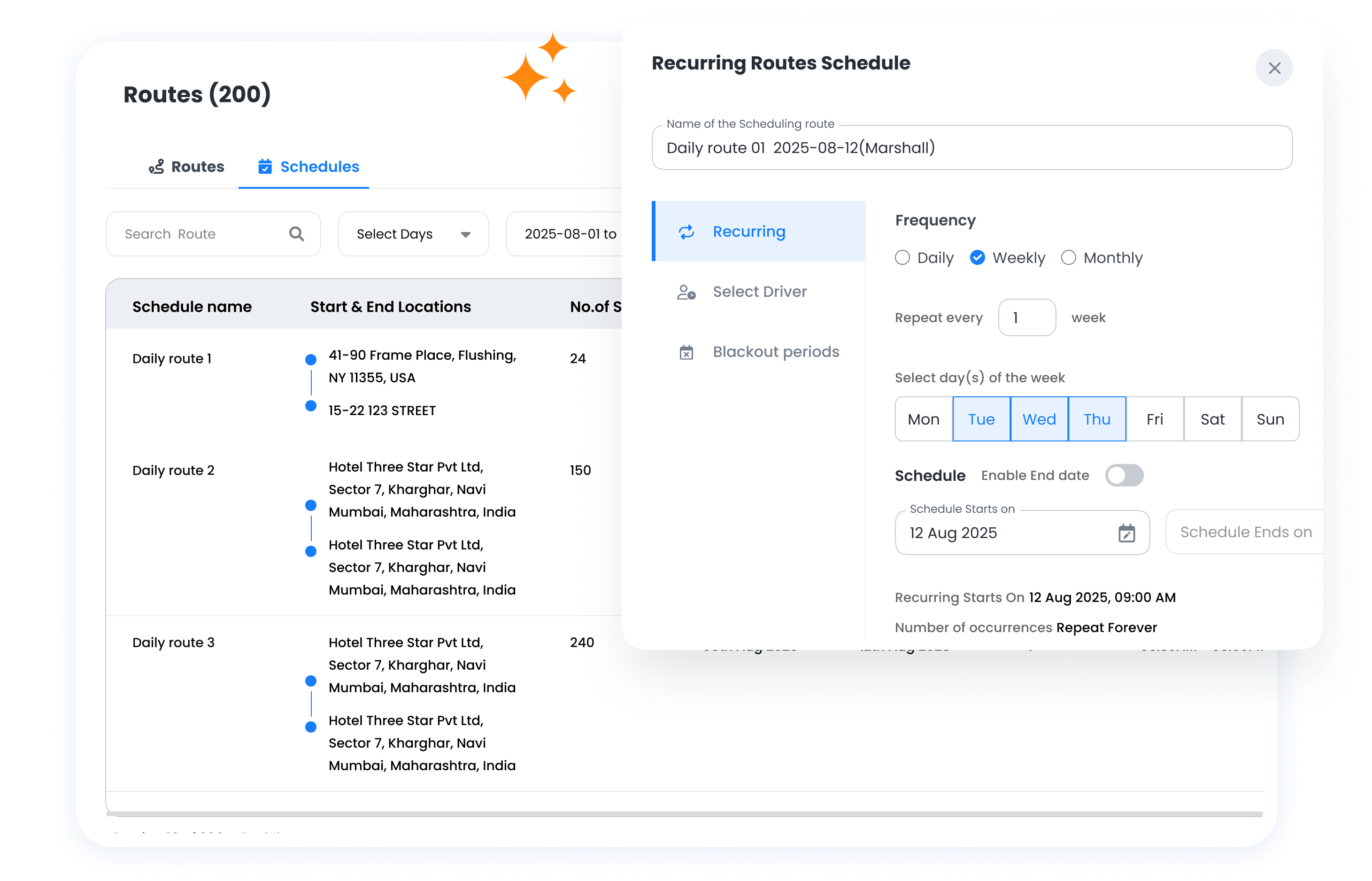
Task: Open the Recurring section in the sidebar
Action: (749, 231)
